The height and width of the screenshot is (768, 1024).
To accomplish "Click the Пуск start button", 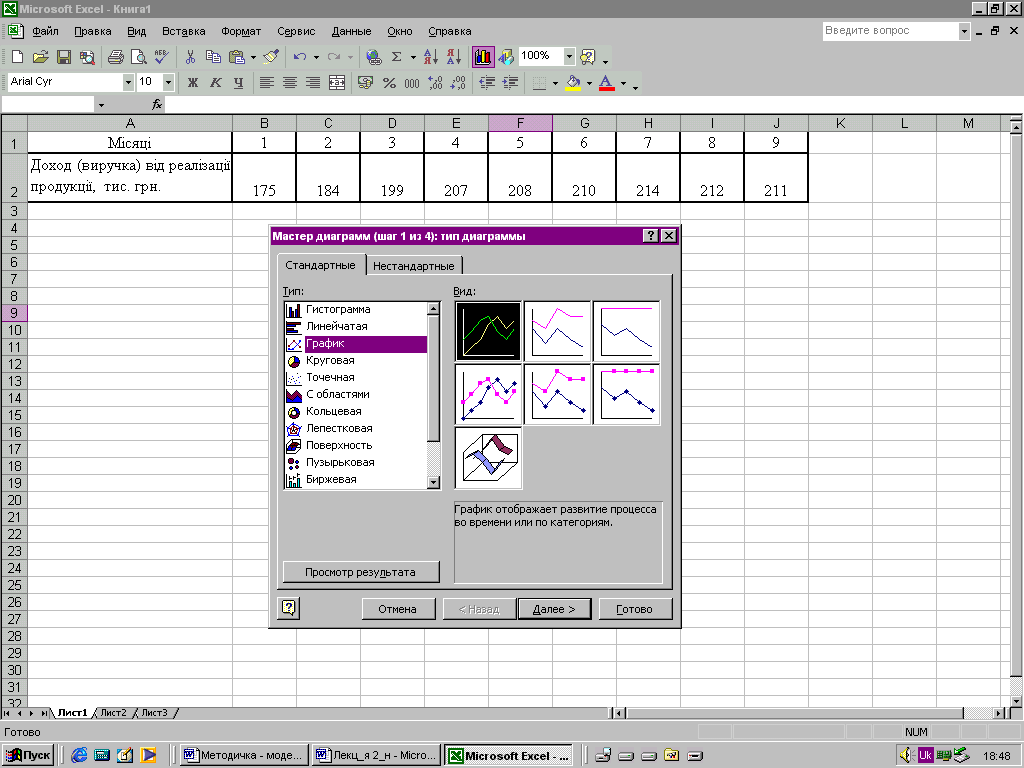I will pos(28,756).
